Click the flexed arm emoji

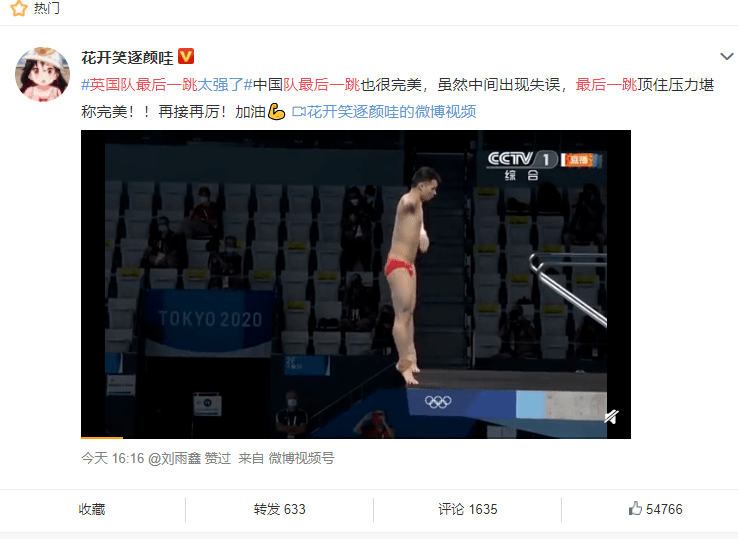[276, 112]
